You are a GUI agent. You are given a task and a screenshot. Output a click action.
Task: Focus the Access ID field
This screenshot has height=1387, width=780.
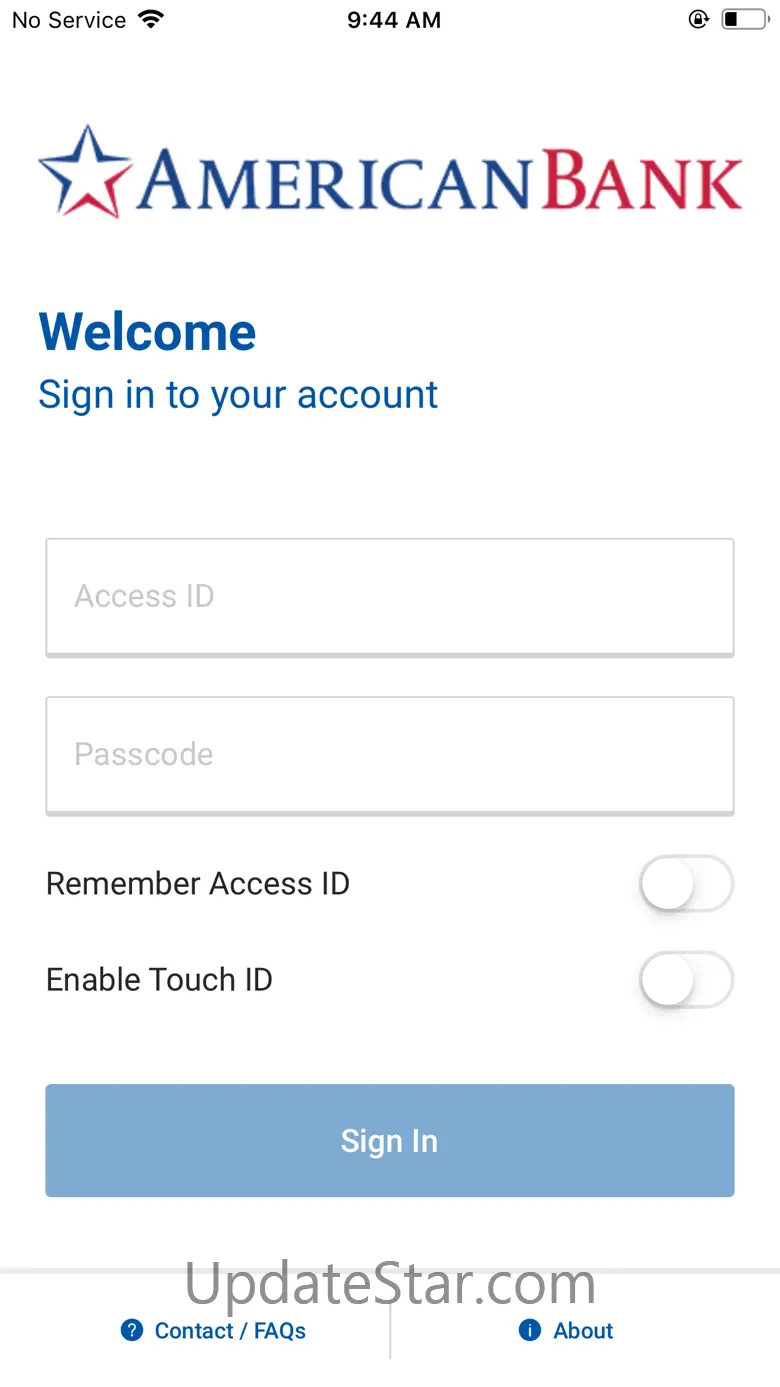click(390, 596)
